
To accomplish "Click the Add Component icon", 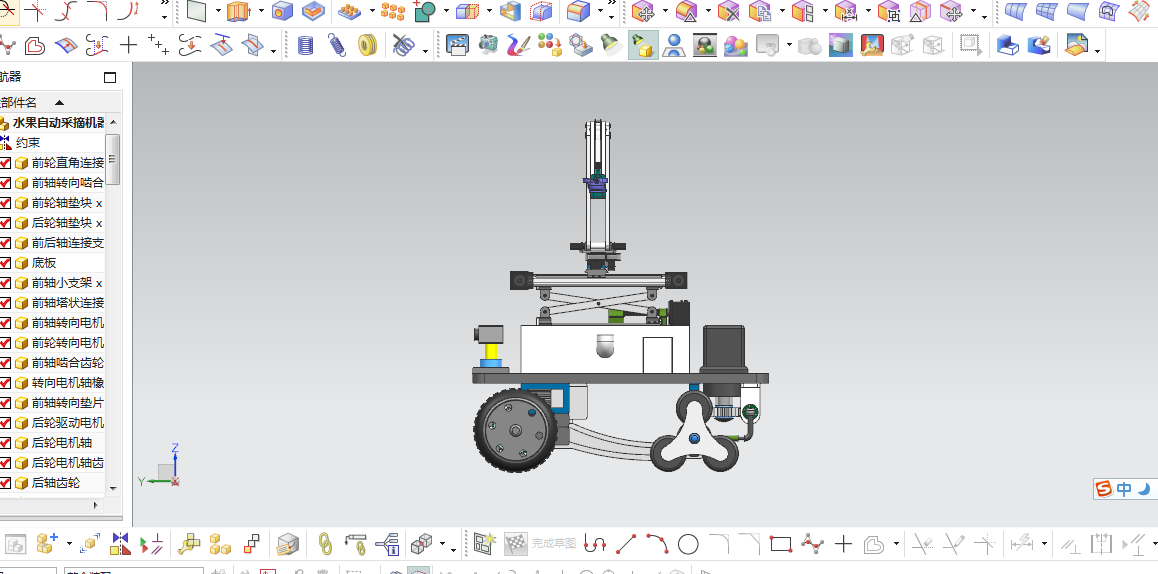I will [x=47, y=545].
